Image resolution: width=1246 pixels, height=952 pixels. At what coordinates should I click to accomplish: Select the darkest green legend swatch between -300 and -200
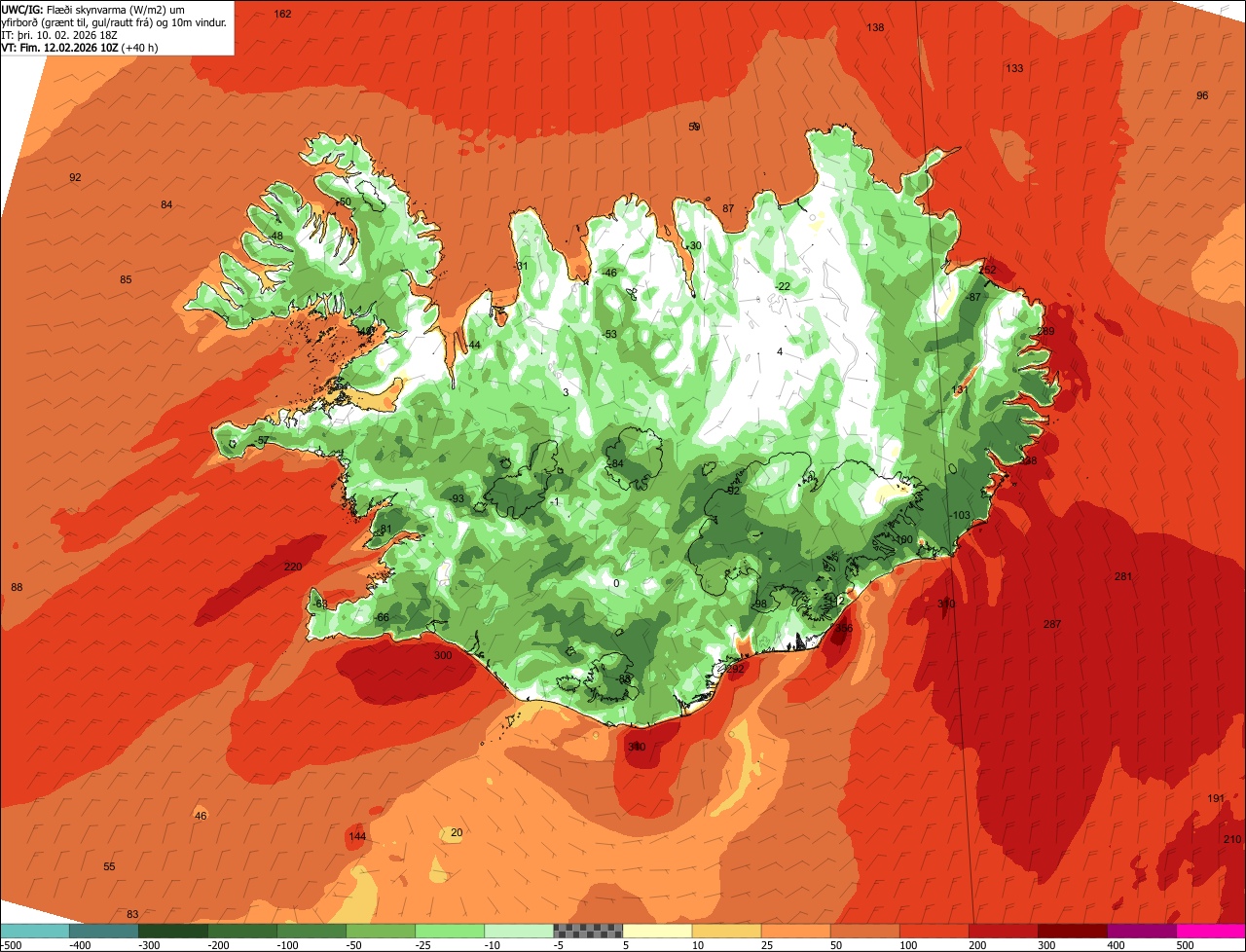tap(173, 930)
